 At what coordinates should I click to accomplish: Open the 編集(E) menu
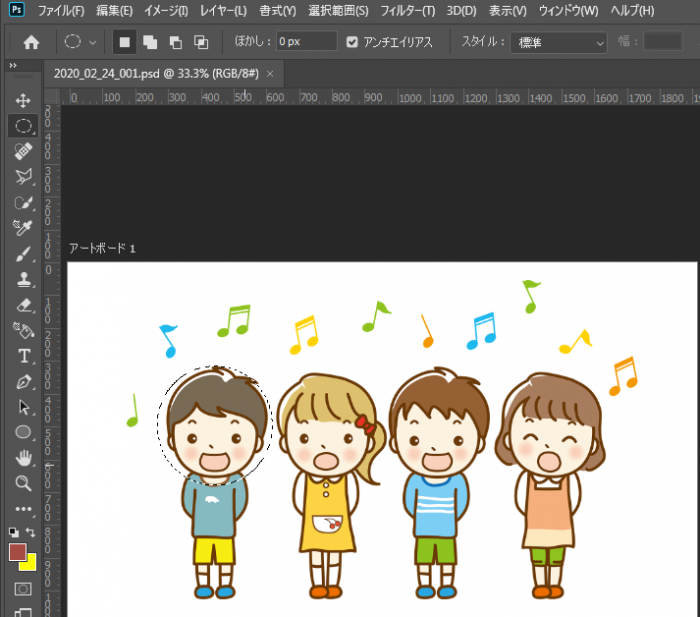(114, 10)
